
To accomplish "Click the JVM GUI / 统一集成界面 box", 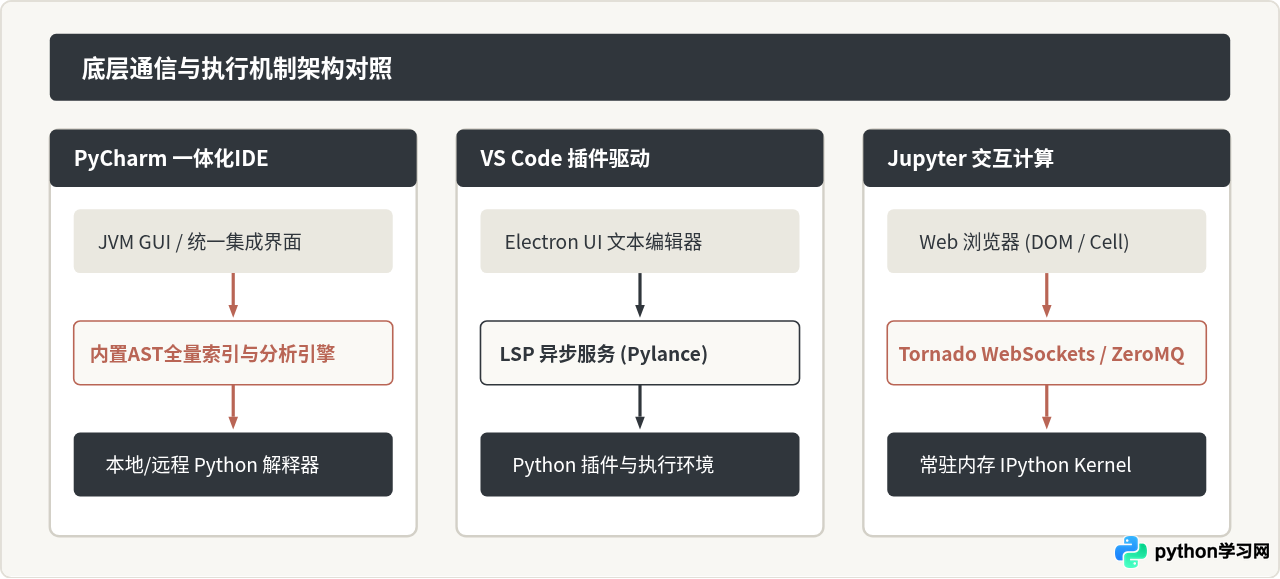I will 233,241.
